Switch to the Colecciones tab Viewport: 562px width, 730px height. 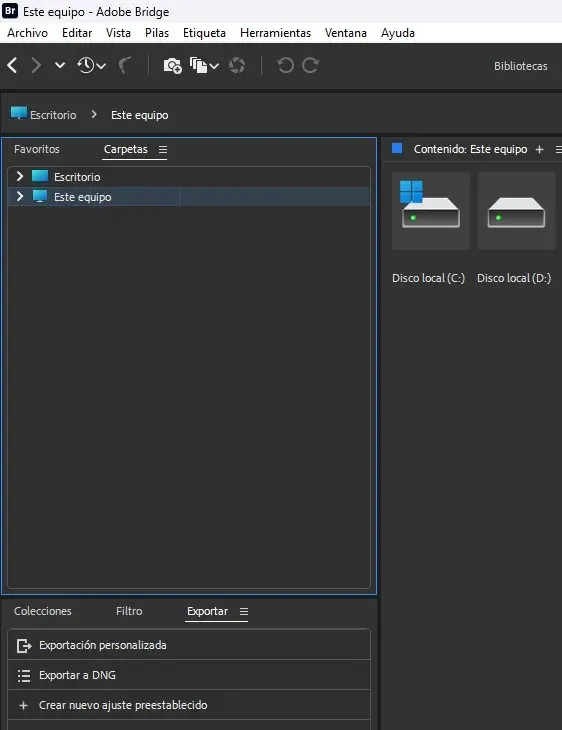43,611
